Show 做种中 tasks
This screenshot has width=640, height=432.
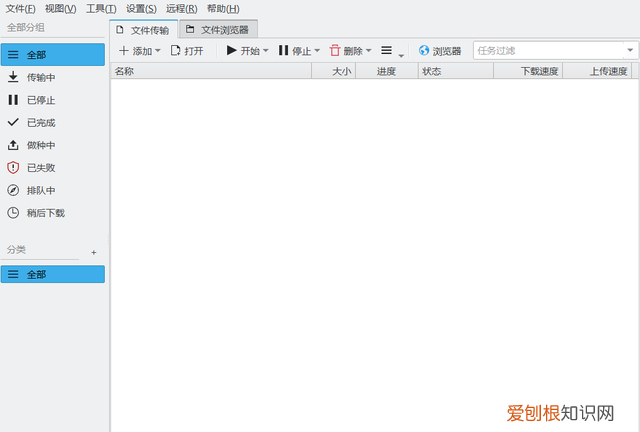[53, 145]
